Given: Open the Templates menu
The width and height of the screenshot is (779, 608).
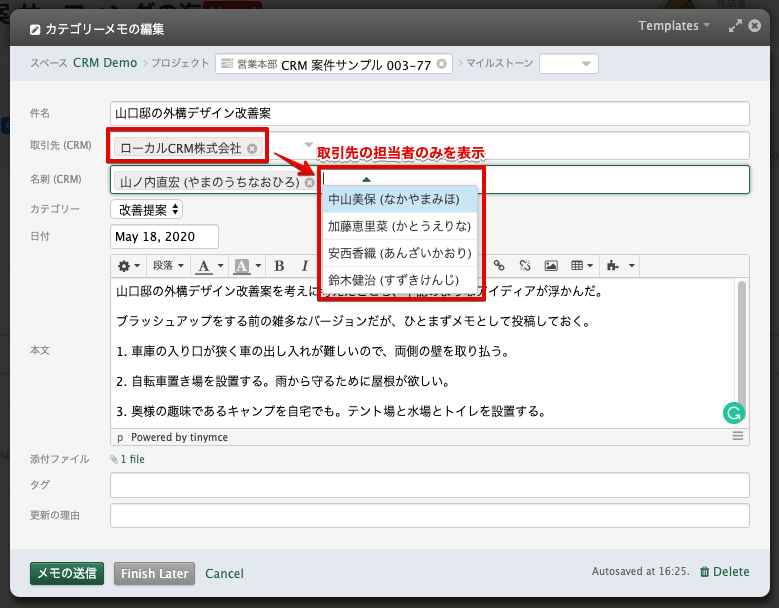Looking at the screenshot, I should (x=675, y=25).
